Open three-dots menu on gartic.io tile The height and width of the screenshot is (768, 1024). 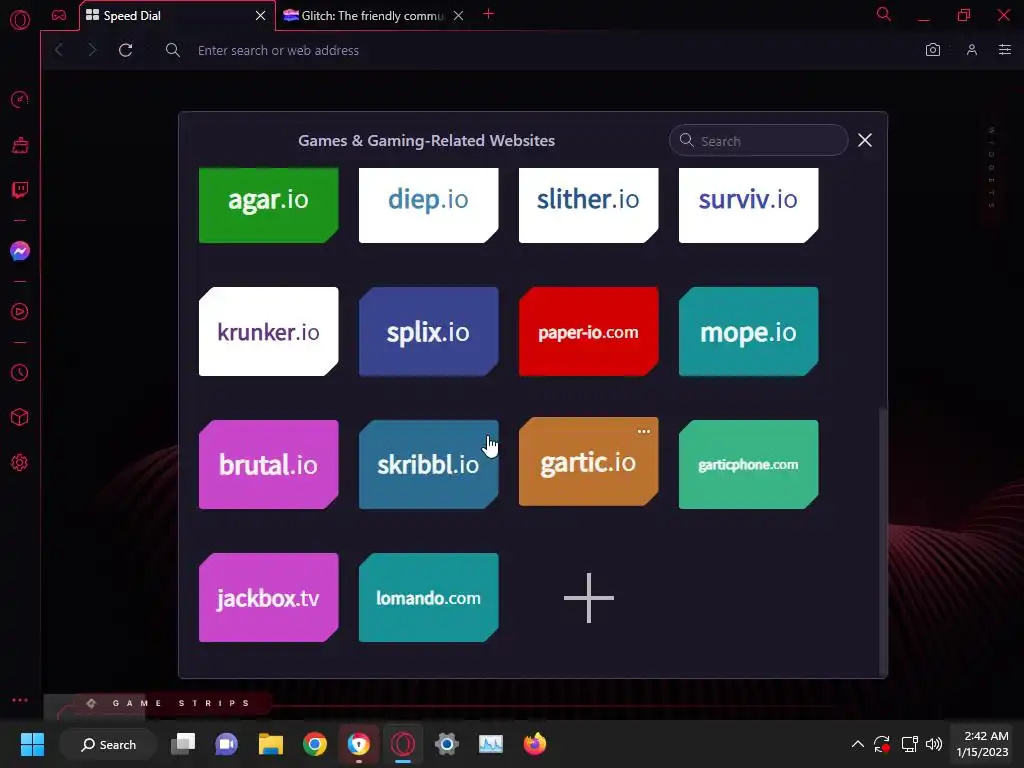pyautogui.click(x=644, y=431)
